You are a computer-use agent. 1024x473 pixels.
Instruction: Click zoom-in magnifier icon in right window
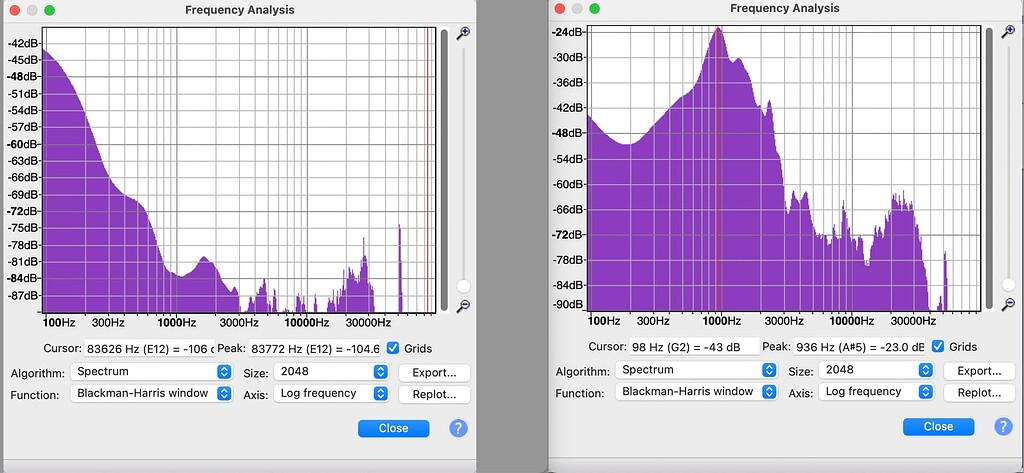coord(1007,32)
